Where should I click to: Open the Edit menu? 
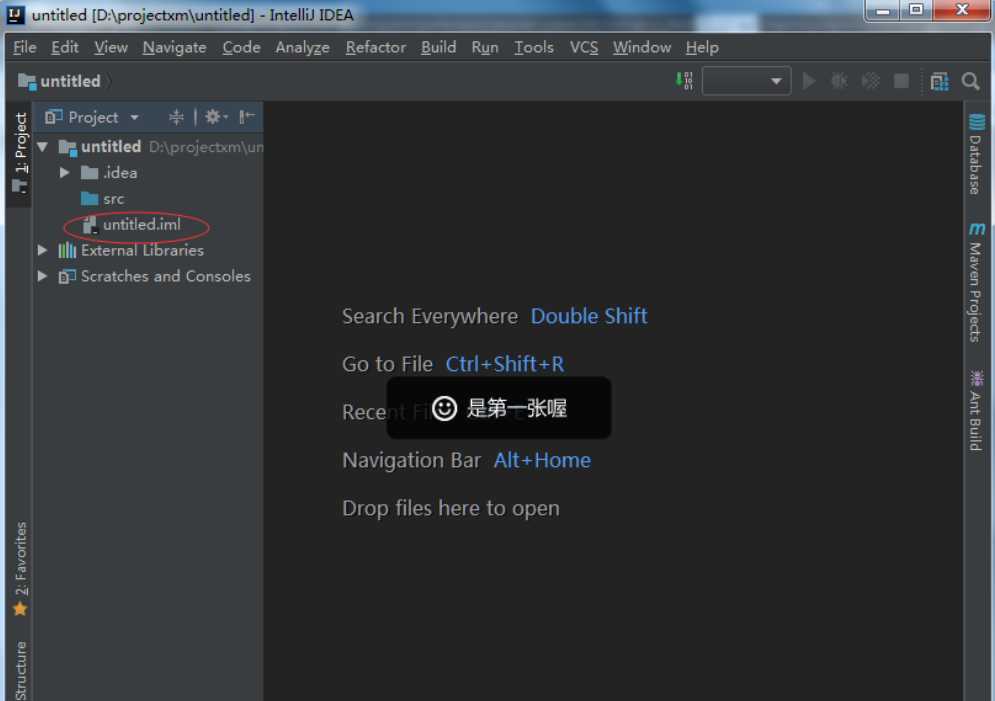point(65,48)
